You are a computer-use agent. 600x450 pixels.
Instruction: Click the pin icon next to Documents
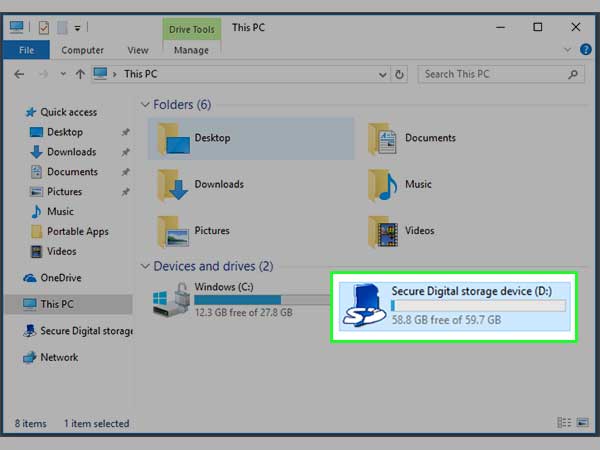point(126,172)
